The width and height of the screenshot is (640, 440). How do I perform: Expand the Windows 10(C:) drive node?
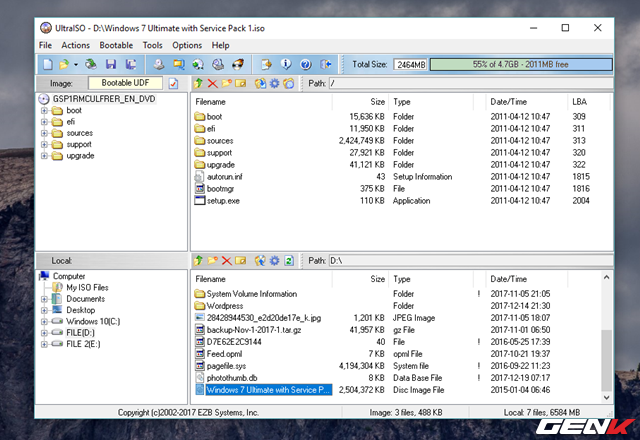(x=44, y=322)
